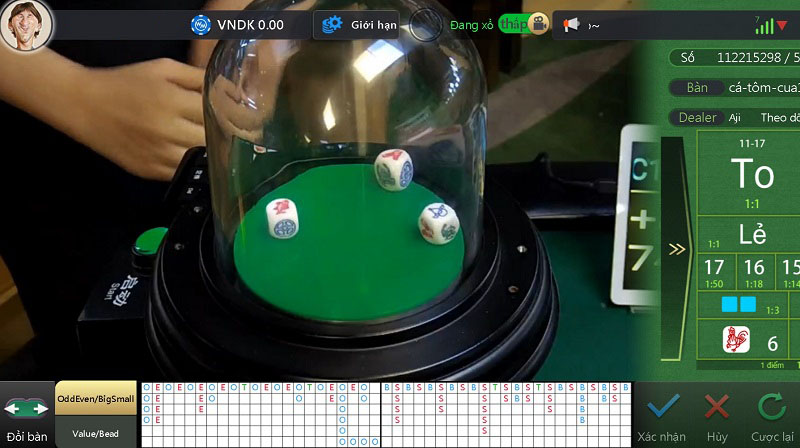Select the double blue squares bet
The image size is (800, 448).
point(739,303)
